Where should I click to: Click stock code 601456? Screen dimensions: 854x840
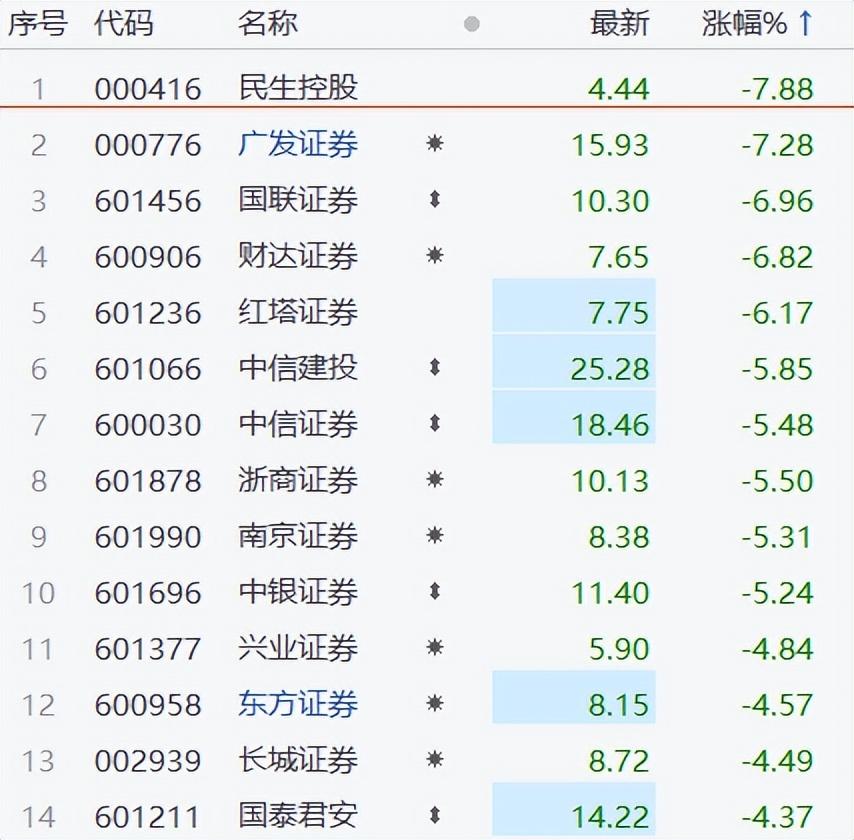148,202
